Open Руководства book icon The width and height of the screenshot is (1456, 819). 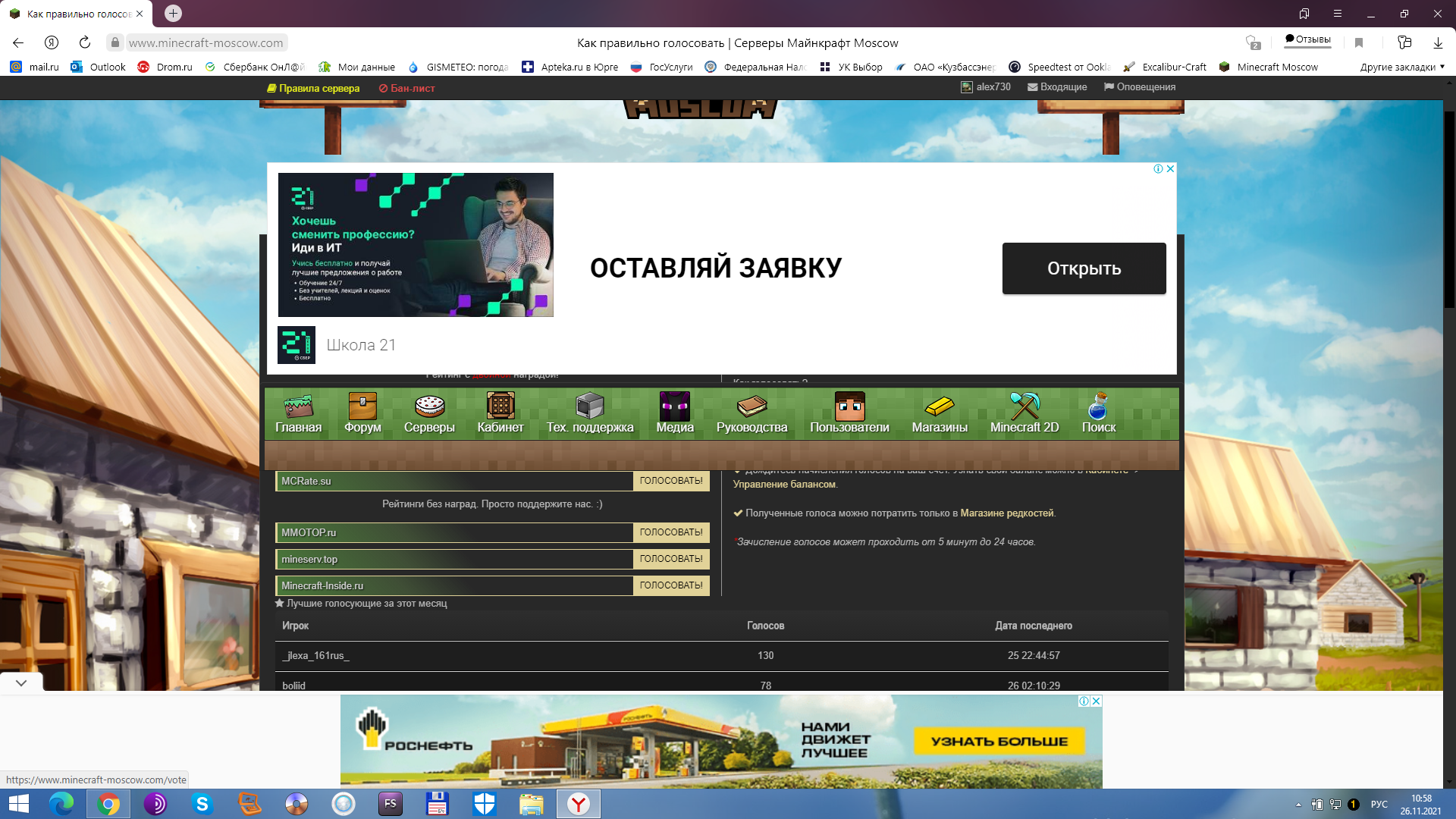click(752, 406)
